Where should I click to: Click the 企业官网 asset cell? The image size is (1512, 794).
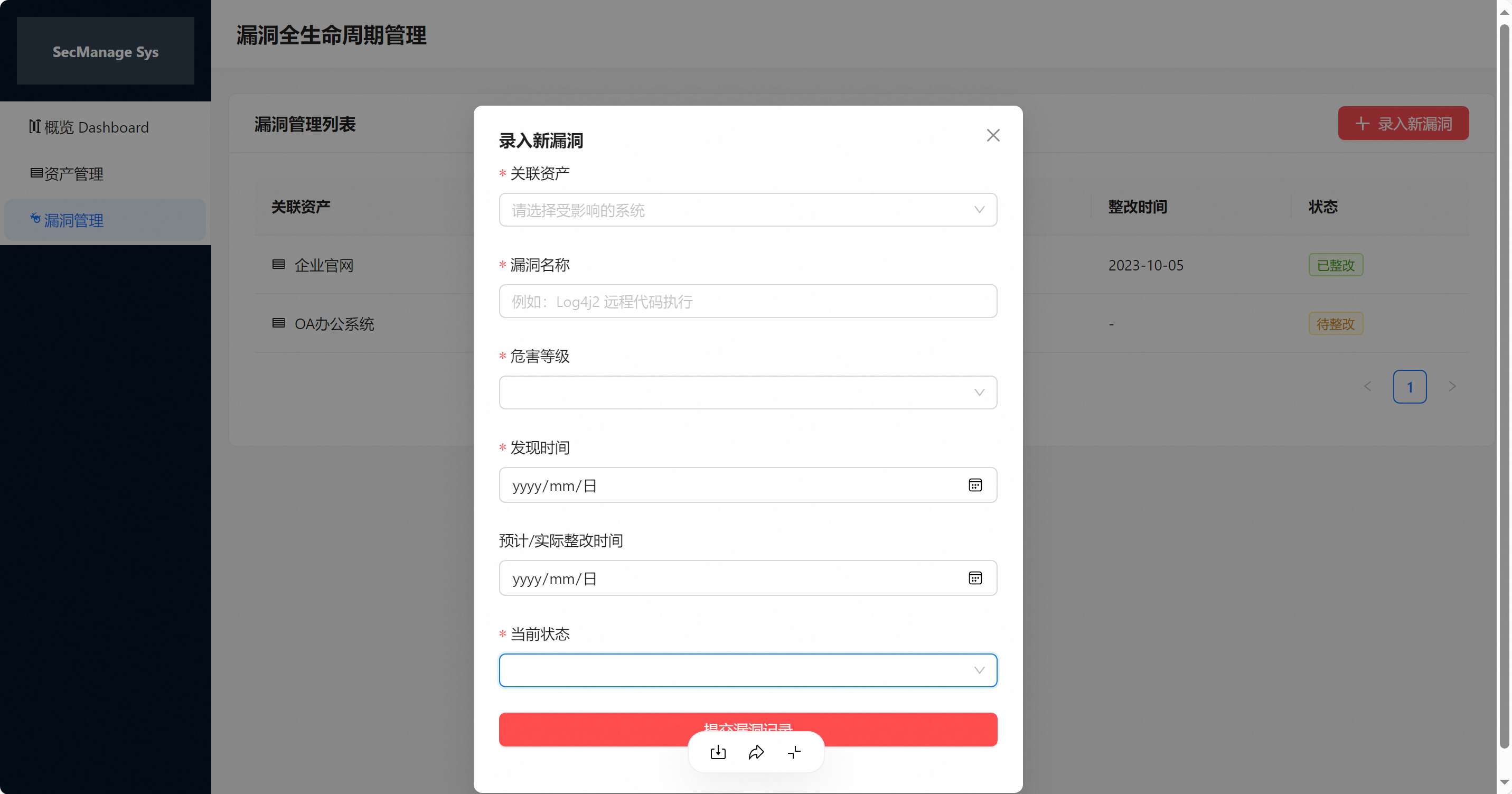tap(323, 265)
